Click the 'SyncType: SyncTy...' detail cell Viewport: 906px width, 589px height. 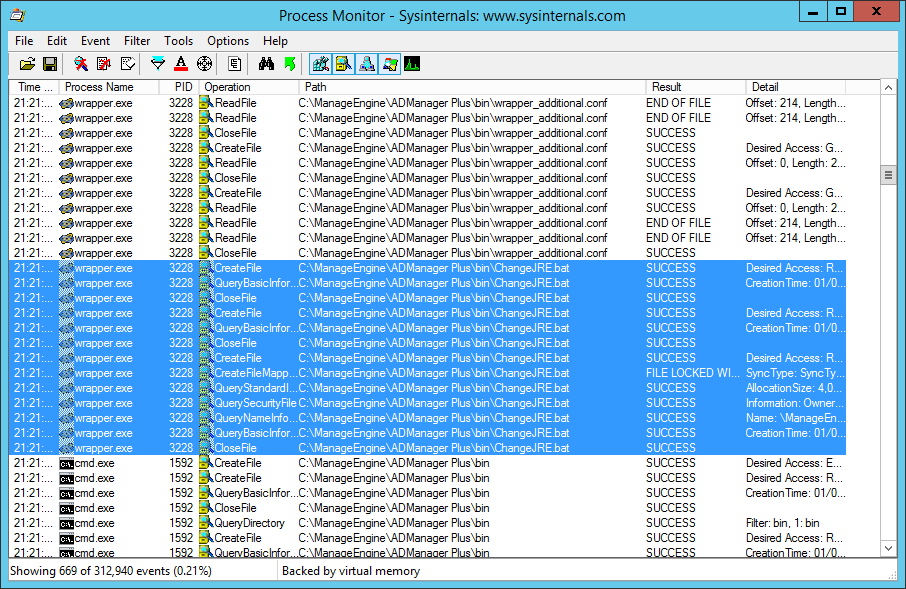tap(795, 373)
